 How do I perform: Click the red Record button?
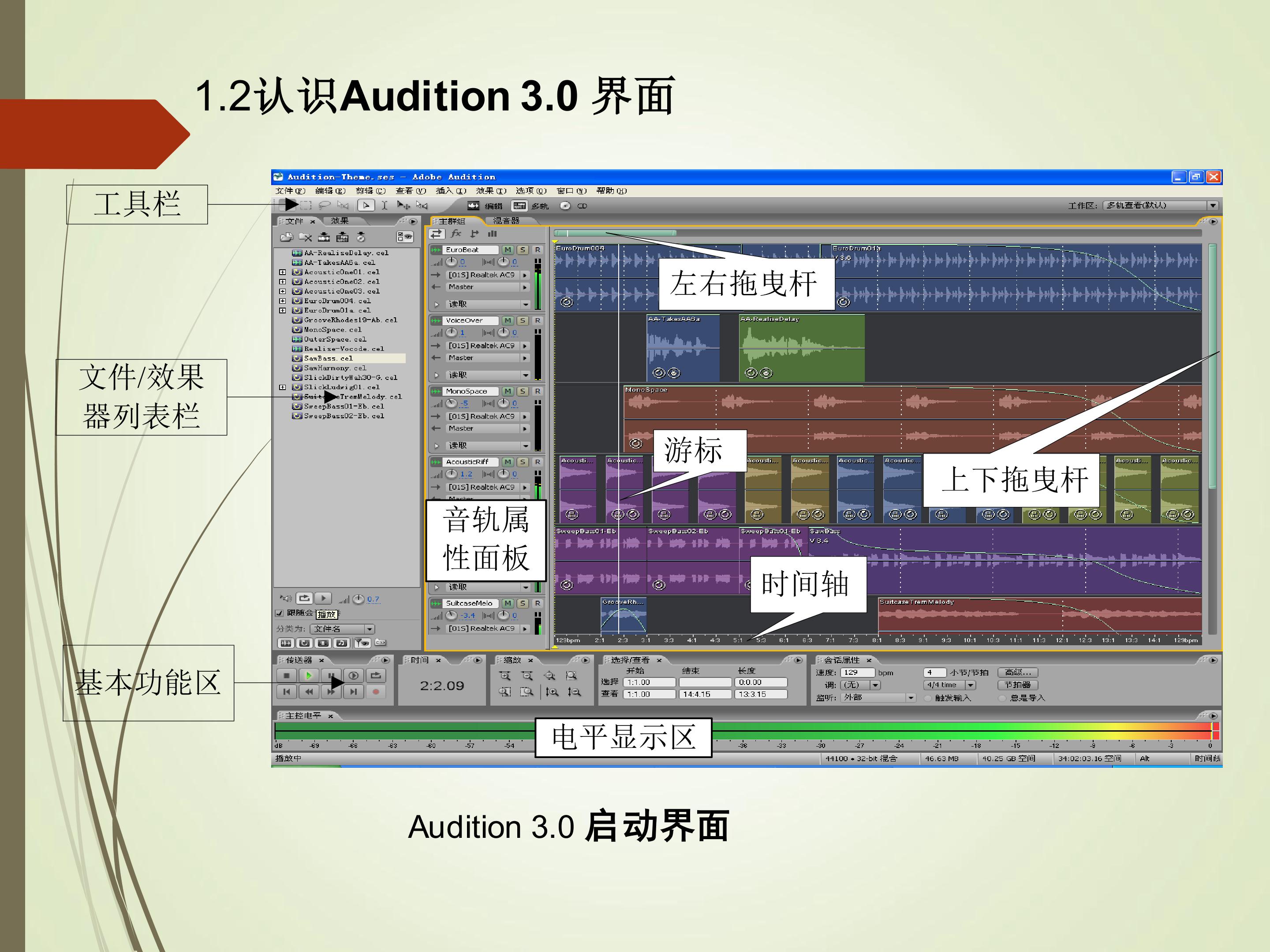point(376,692)
